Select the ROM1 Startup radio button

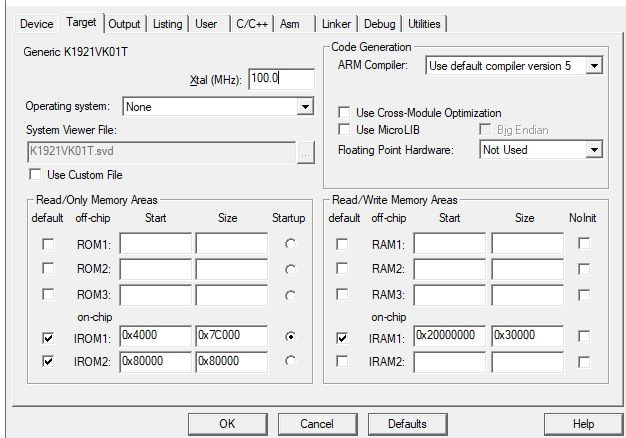click(290, 244)
